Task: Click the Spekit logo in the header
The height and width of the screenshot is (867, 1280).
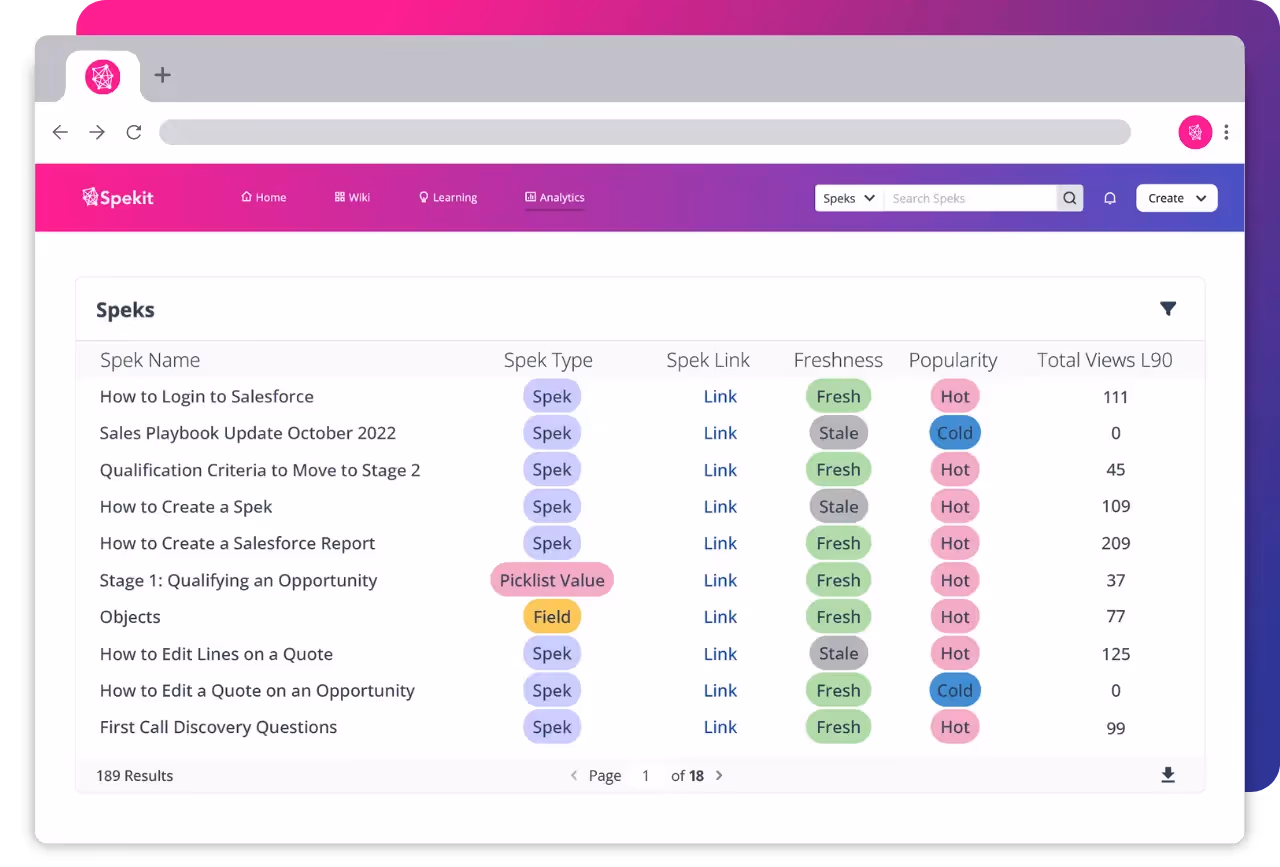Action: (117, 197)
